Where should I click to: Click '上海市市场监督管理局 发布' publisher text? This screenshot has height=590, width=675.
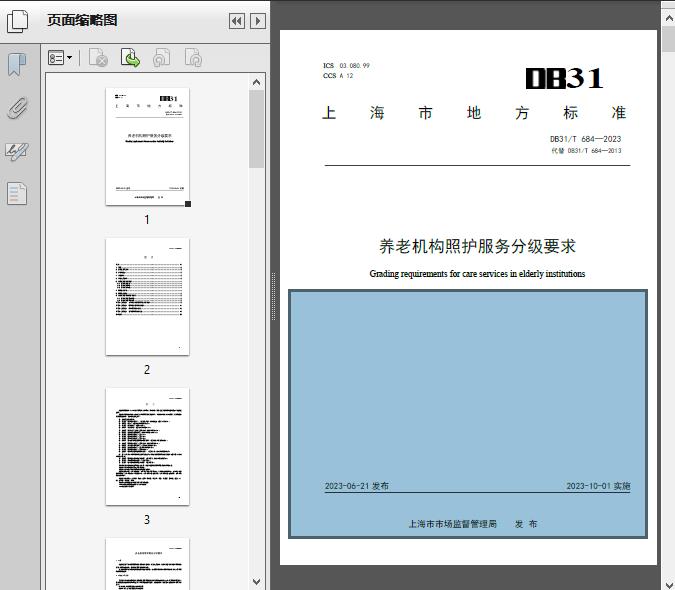point(473,524)
